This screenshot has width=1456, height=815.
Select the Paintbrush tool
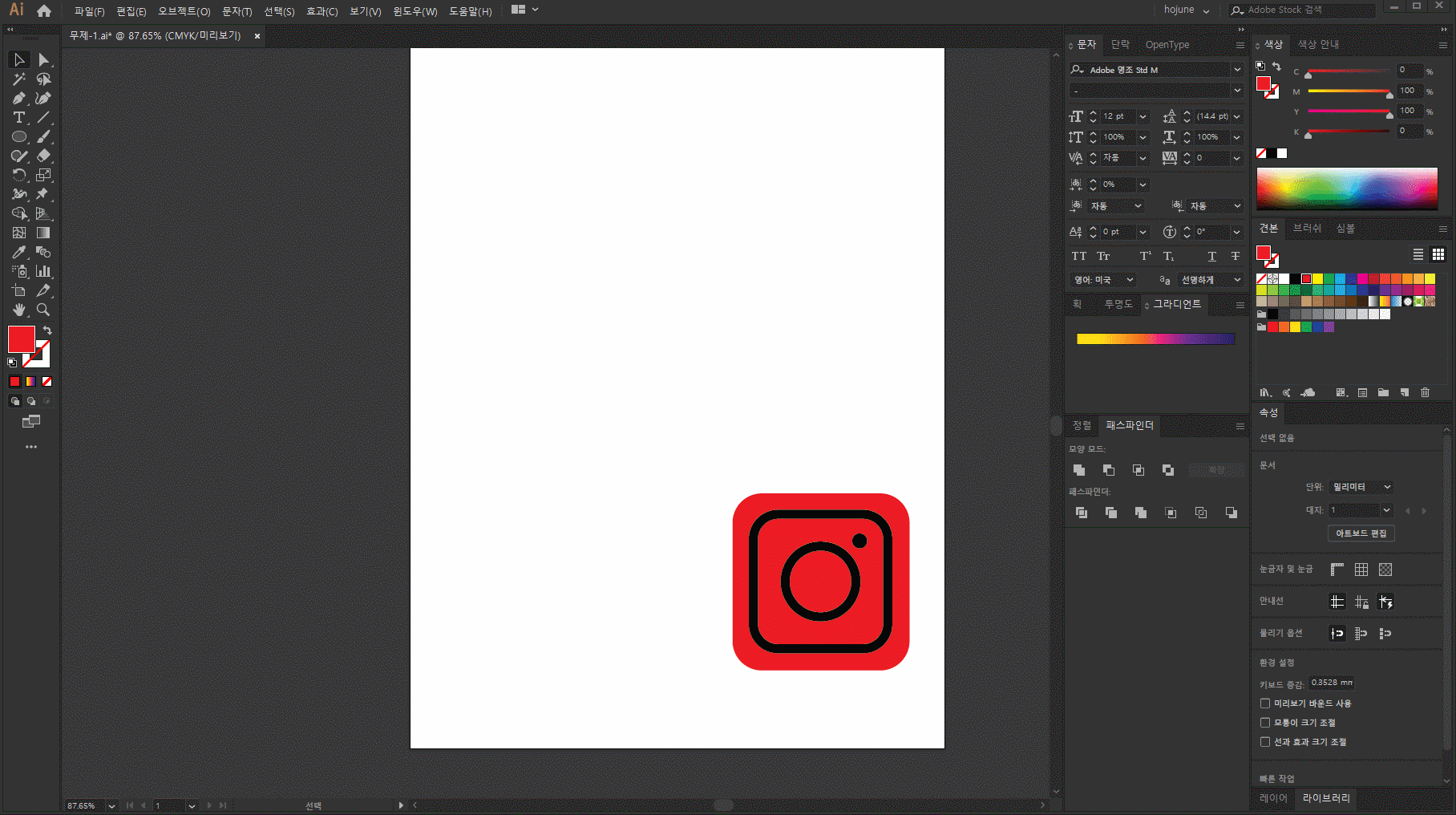[x=43, y=136]
